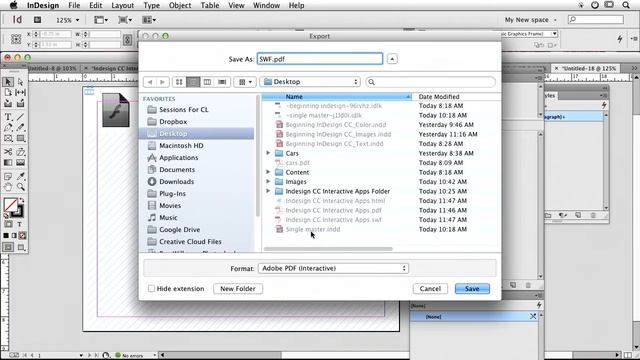The width and height of the screenshot is (640, 360).
Task: Click the Save button
Action: [x=472, y=289]
